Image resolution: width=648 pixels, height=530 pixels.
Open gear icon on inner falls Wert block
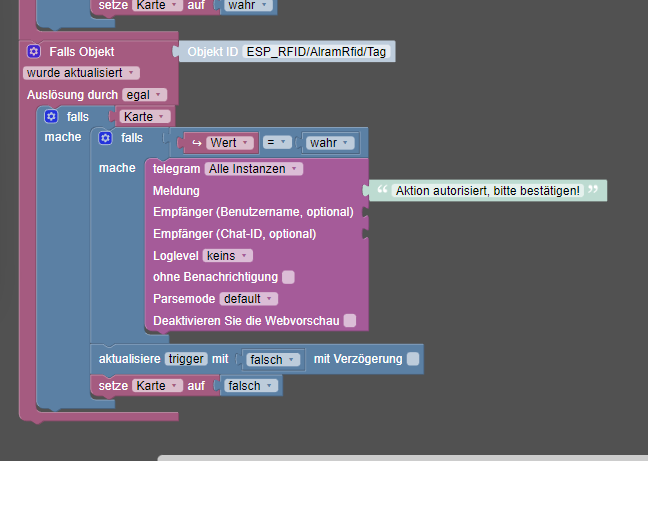(x=105, y=138)
